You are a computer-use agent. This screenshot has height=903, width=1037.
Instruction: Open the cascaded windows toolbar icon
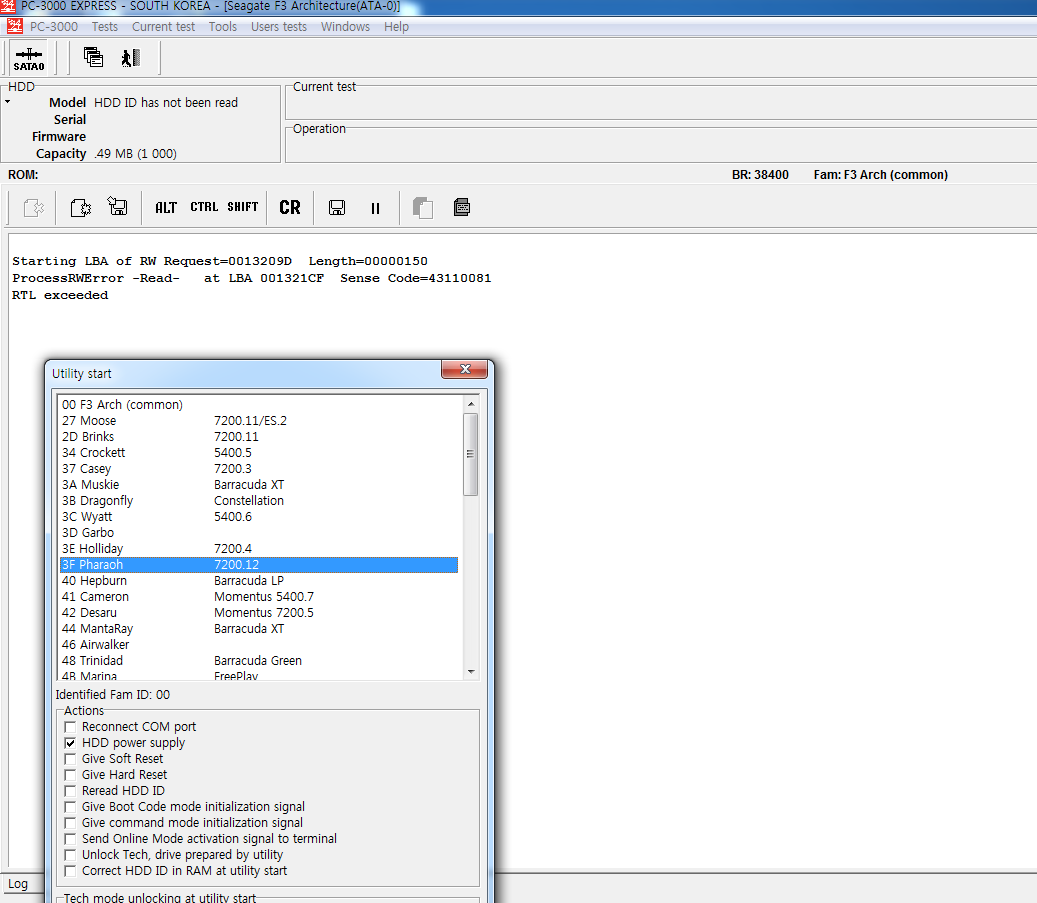point(93,58)
